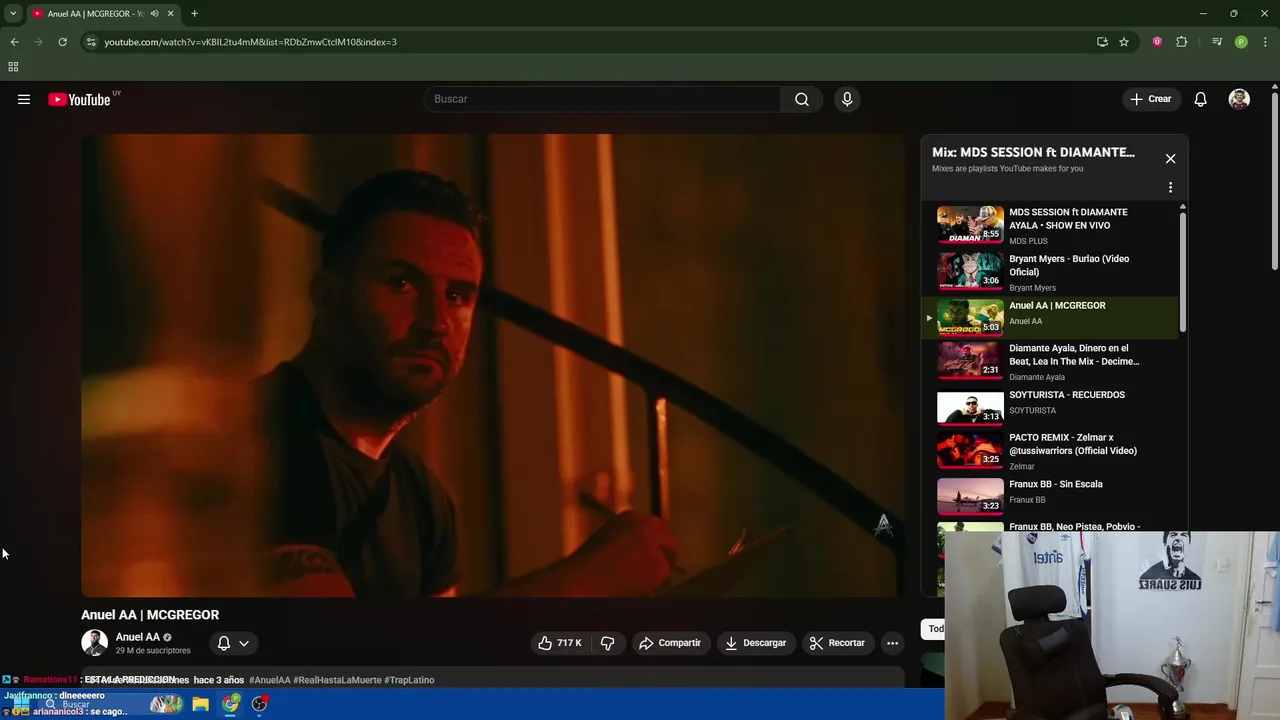Click the Compartir share button

pos(670,643)
